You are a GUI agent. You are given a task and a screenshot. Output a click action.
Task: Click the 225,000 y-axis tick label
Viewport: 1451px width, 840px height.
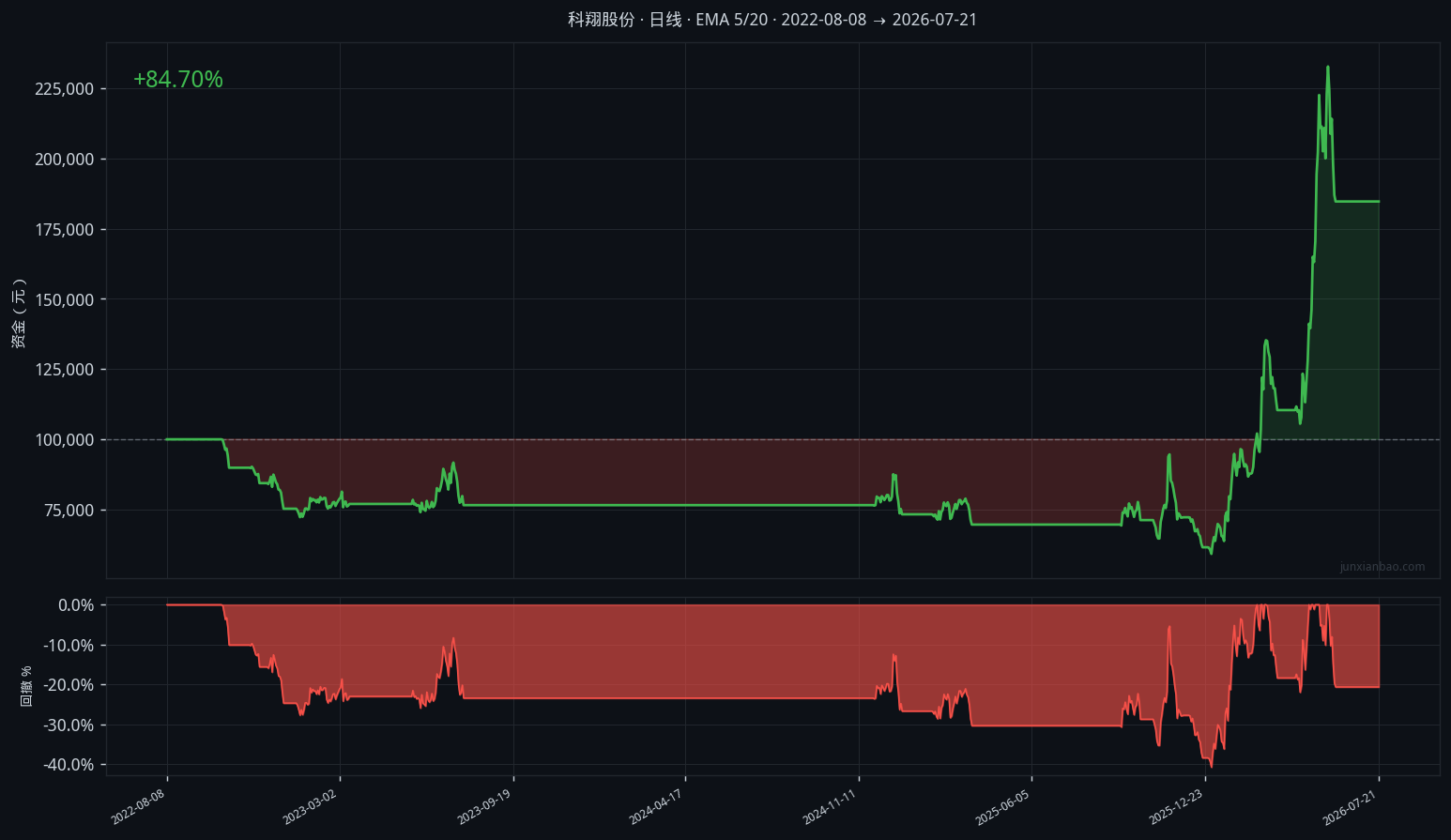(x=65, y=89)
